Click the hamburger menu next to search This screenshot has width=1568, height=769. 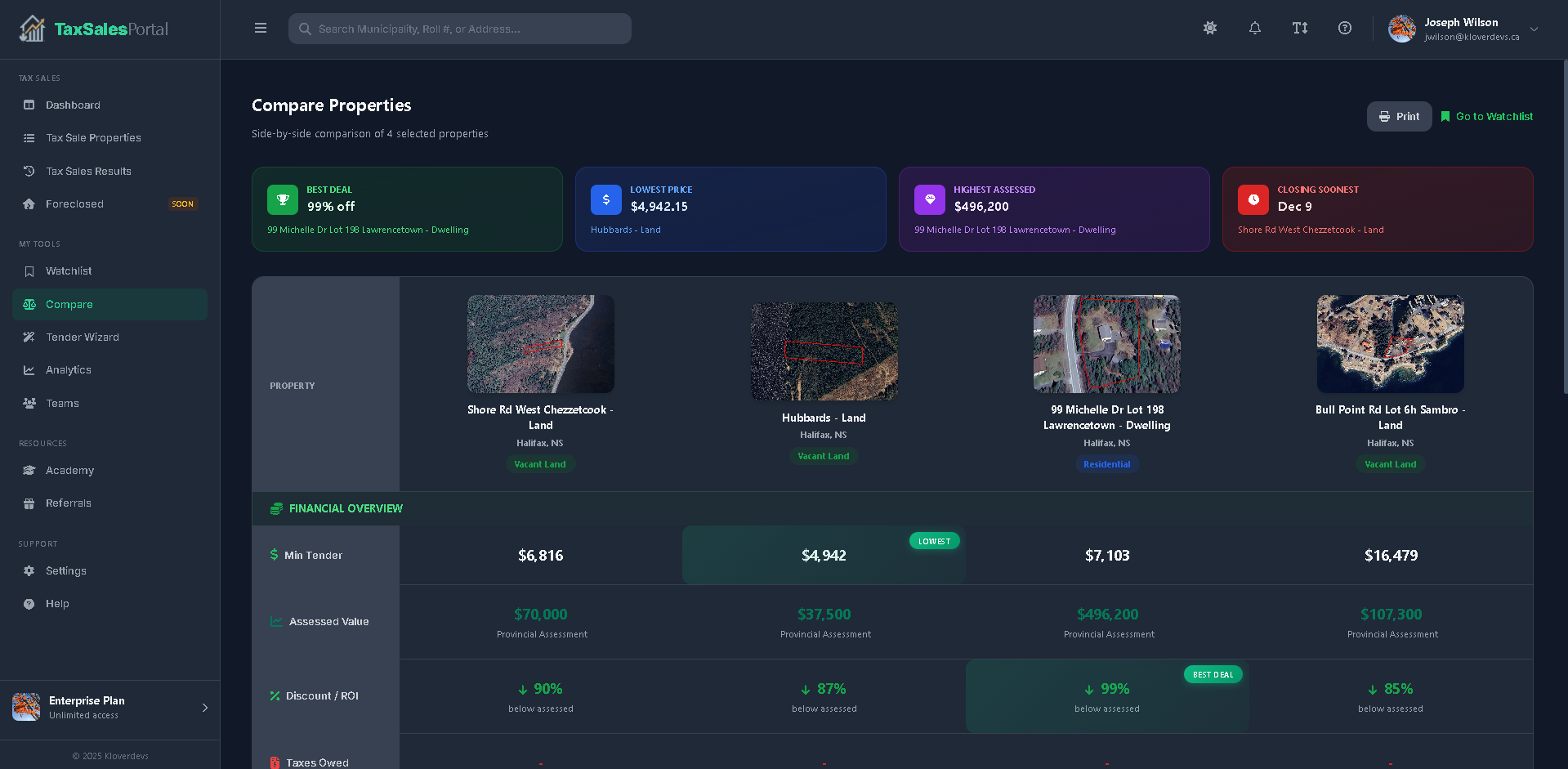click(261, 28)
